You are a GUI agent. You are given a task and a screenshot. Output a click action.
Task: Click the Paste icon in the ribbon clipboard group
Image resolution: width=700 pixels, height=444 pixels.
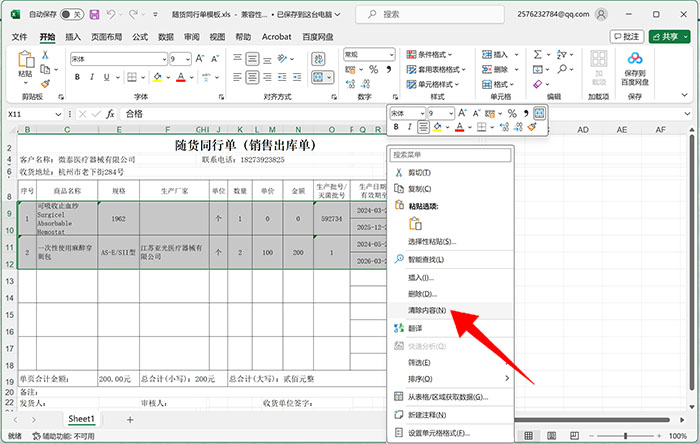25,62
